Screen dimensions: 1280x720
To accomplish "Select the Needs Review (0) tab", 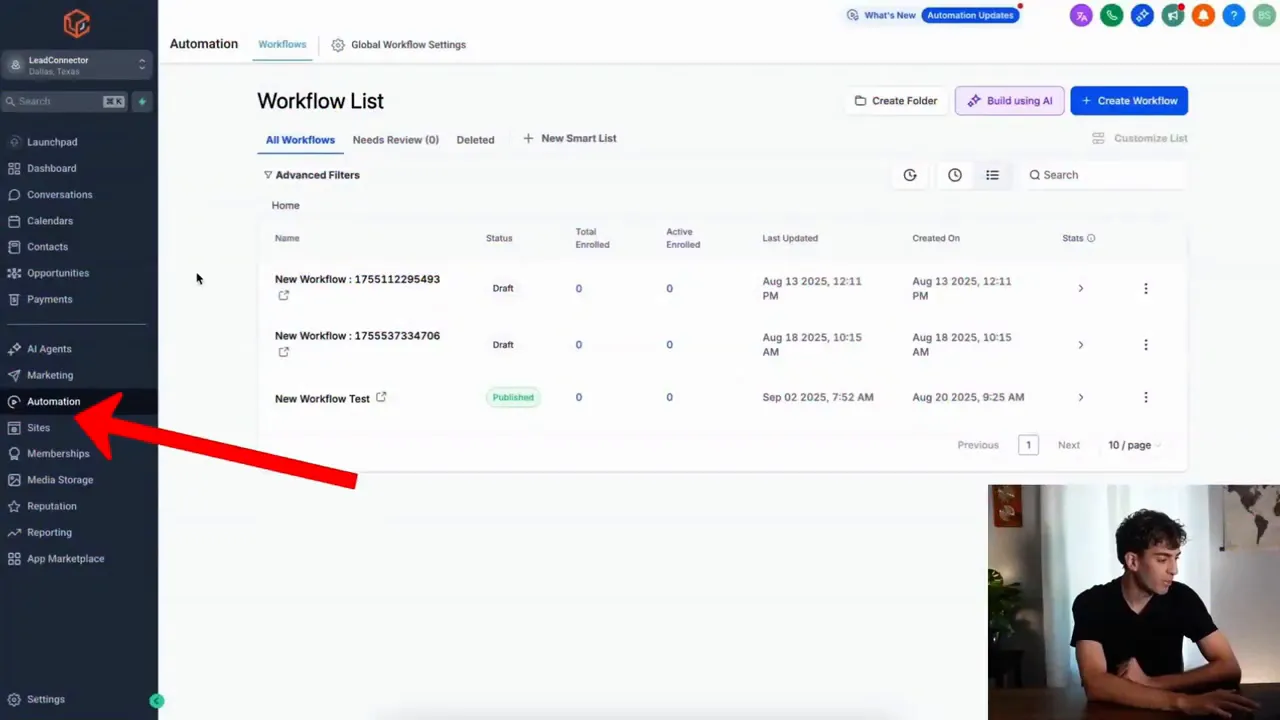I will 395,140.
